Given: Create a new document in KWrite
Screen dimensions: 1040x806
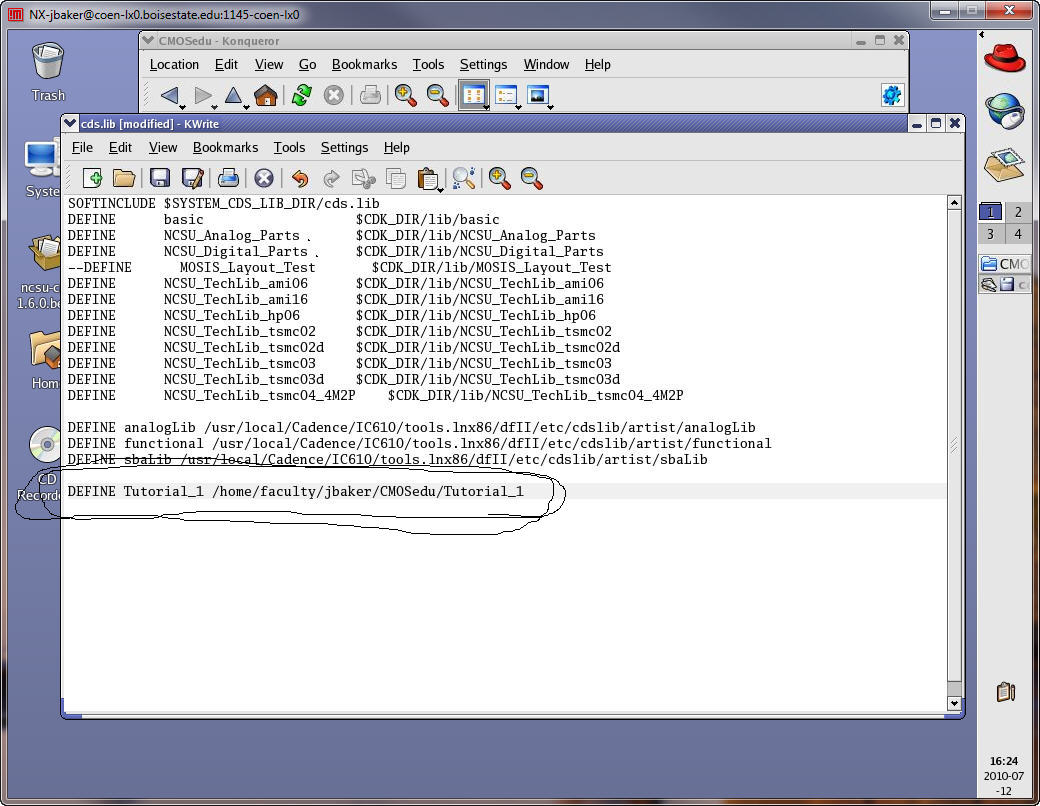Looking at the screenshot, I should point(92,178).
